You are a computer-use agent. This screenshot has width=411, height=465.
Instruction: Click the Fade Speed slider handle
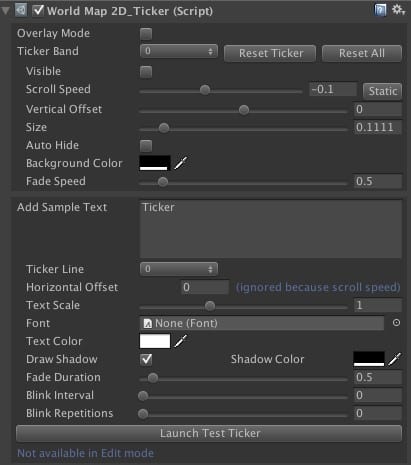pos(163,182)
